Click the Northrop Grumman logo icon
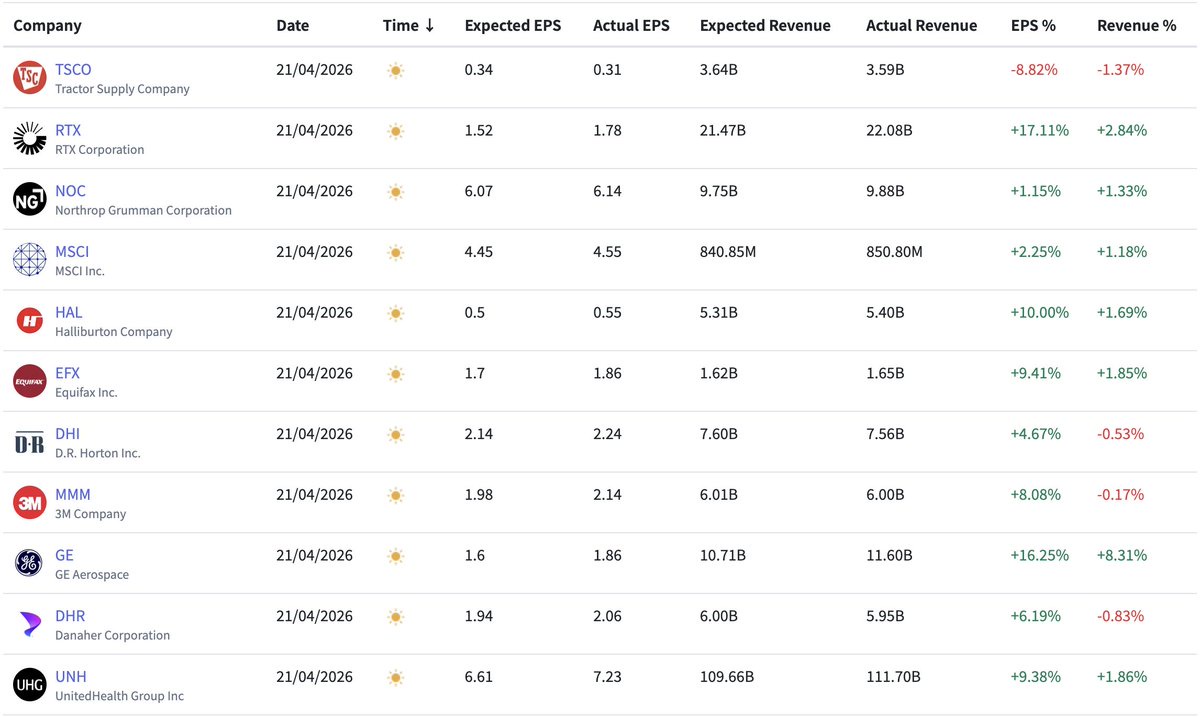This screenshot has height=717, width=1200. [30, 200]
